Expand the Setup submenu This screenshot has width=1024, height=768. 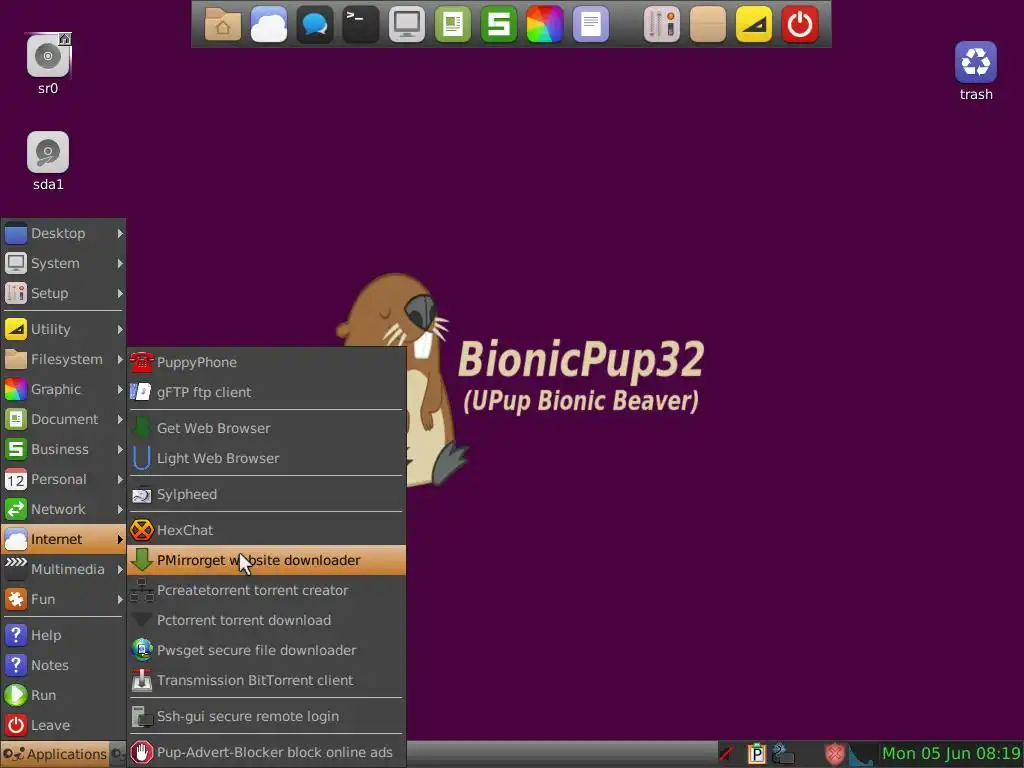click(x=63, y=293)
